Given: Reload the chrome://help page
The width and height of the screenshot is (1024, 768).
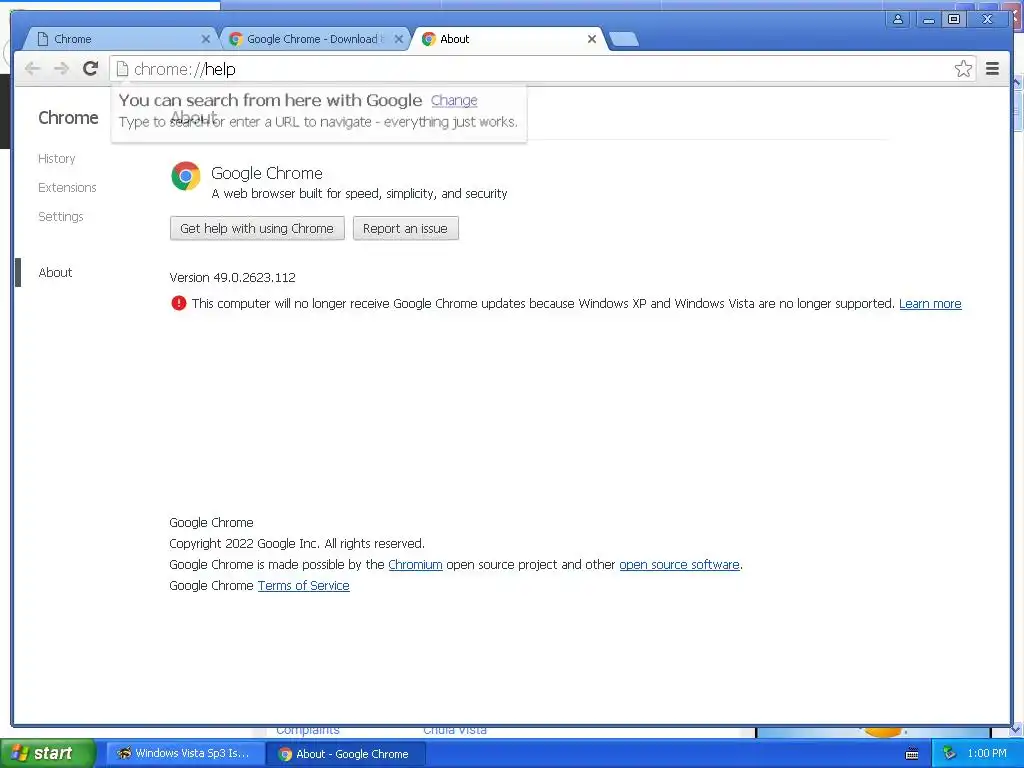Looking at the screenshot, I should (91, 69).
